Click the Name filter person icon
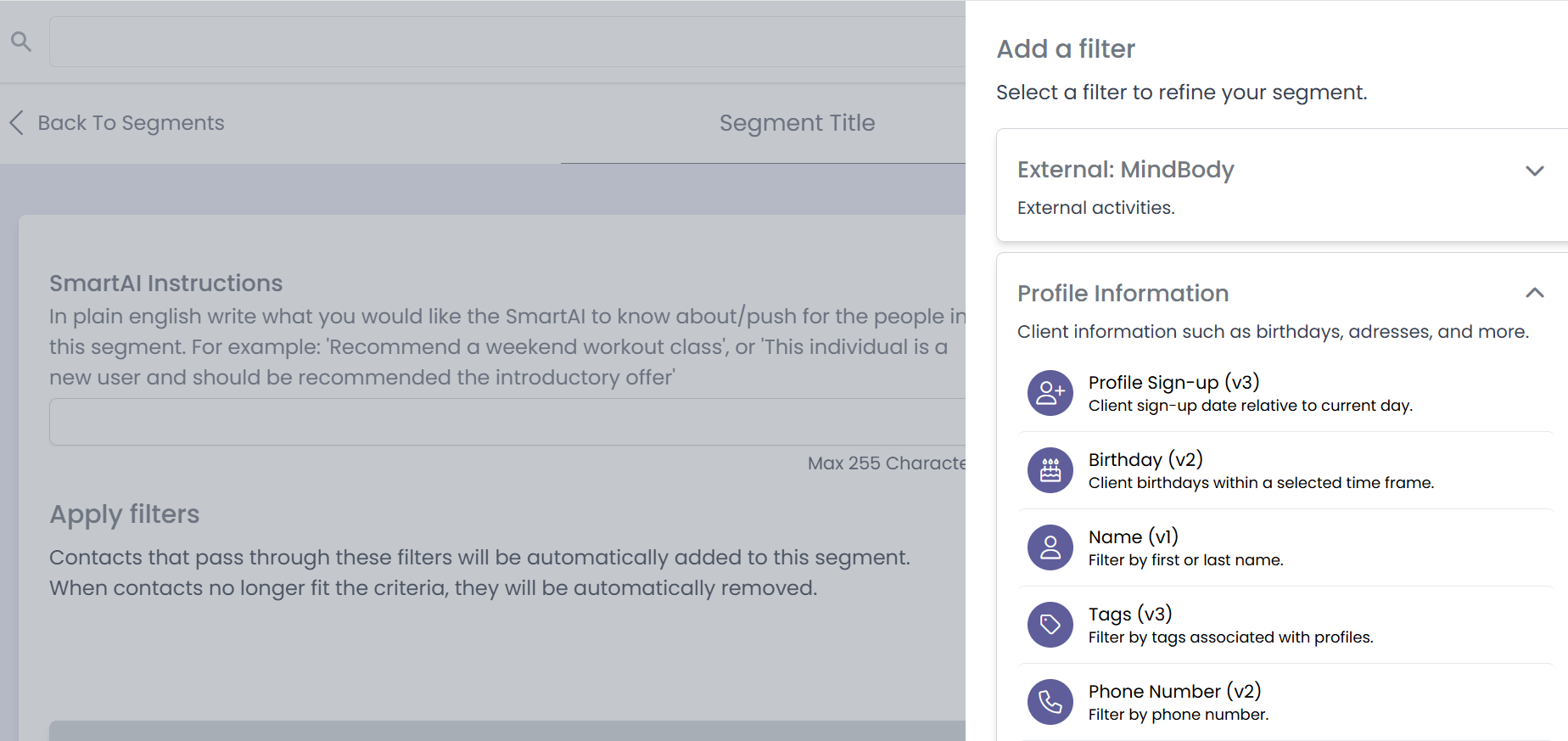 (x=1050, y=547)
